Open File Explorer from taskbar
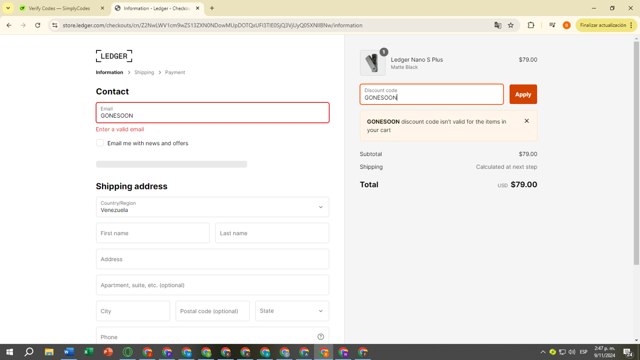 pos(49,352)
